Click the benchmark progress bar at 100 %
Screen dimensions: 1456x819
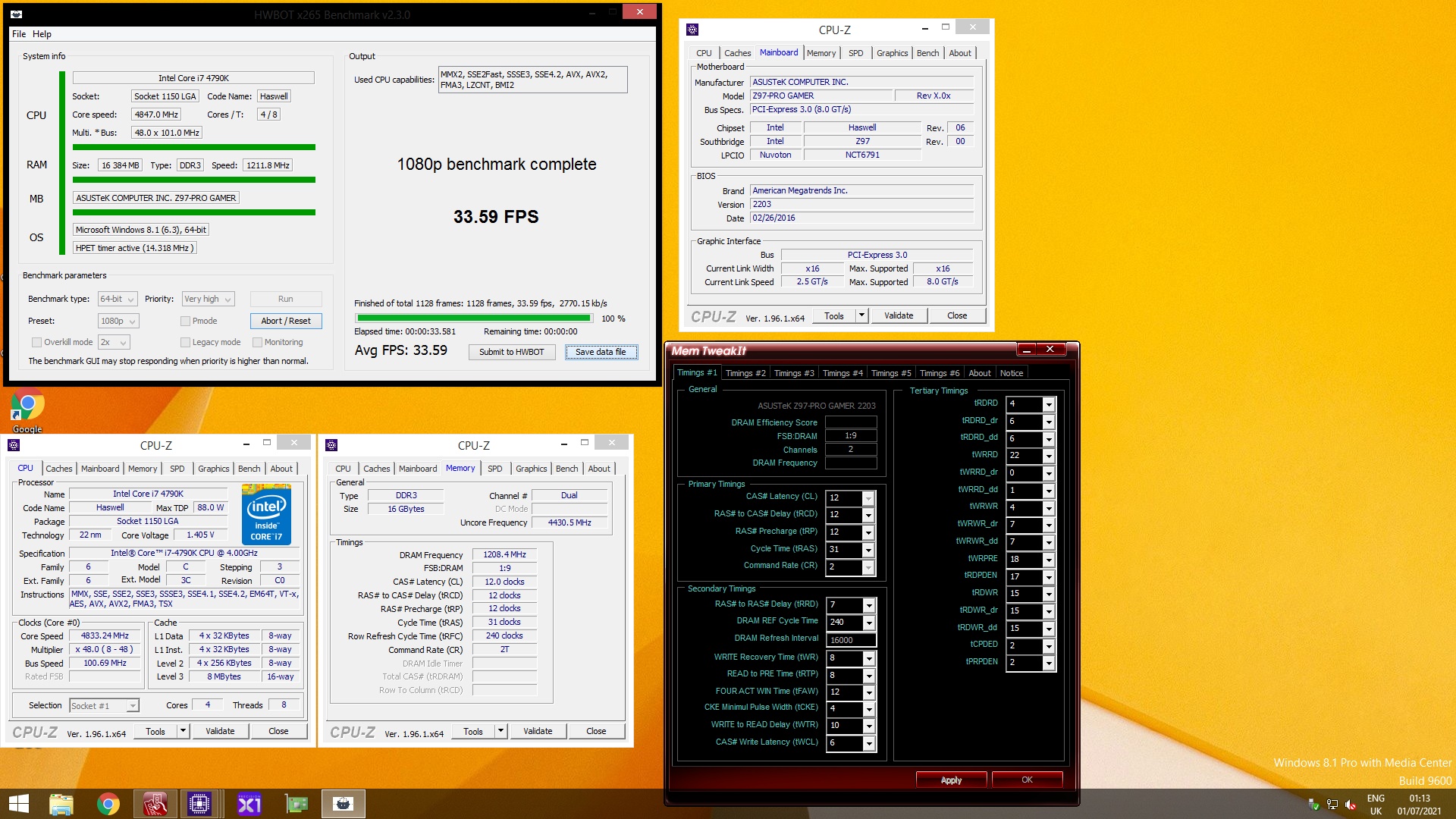(x=474, y=318)
